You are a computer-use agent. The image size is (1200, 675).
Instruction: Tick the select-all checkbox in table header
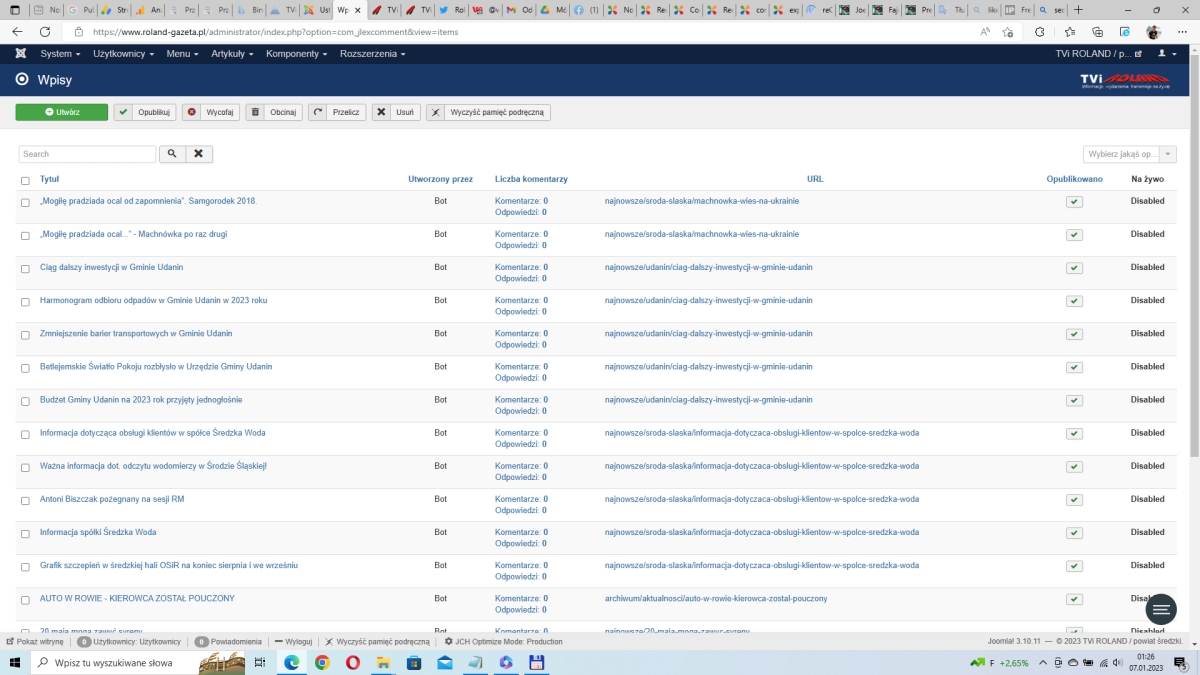pyautogui.click(x=25, y=180)
